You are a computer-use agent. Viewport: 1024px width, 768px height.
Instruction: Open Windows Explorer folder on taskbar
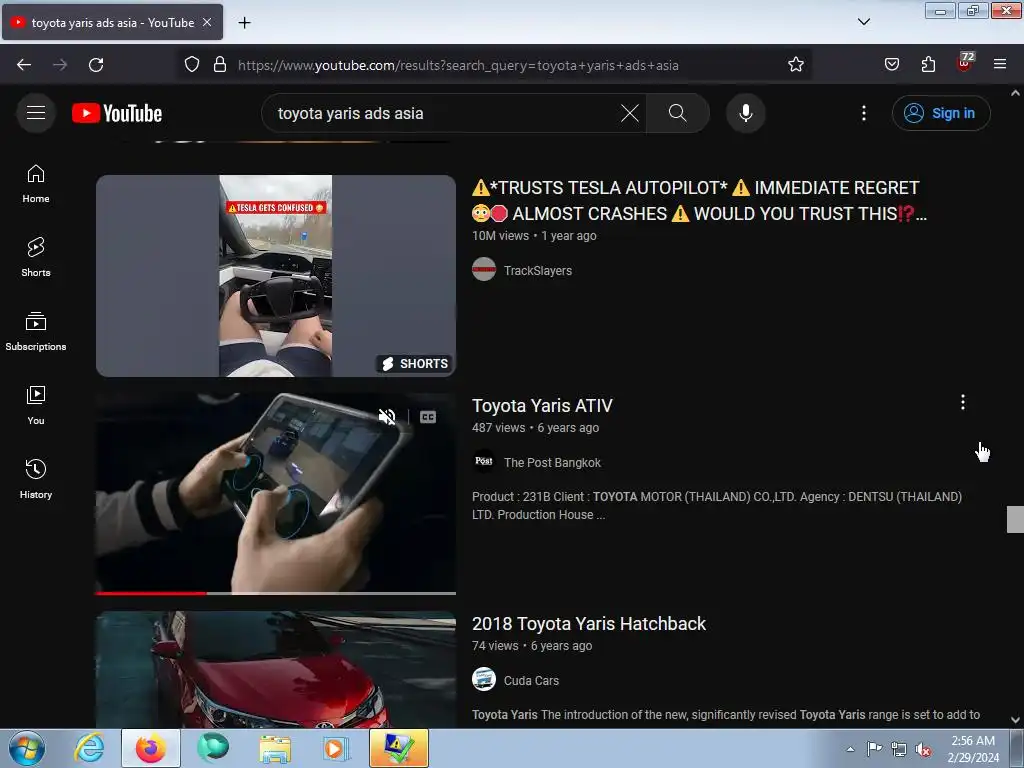pos(275,748)
